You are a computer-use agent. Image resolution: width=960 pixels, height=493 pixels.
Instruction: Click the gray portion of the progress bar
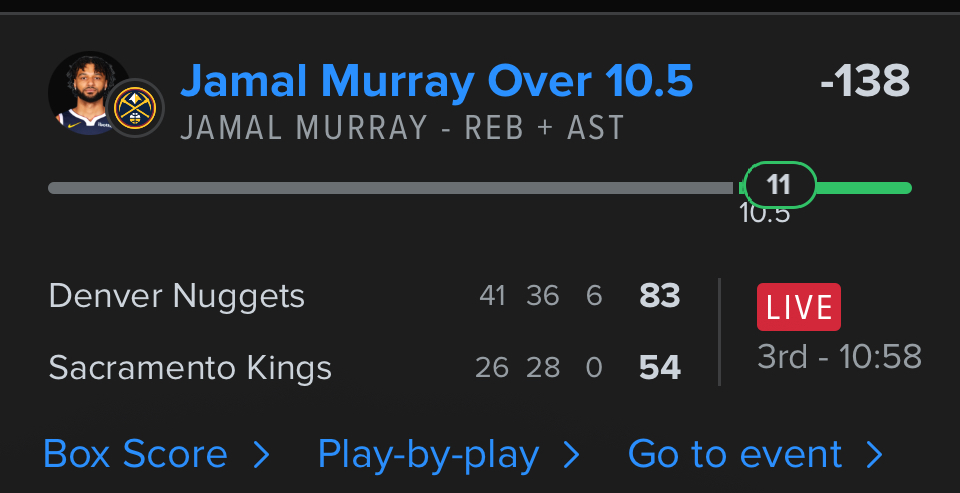click(390, 188)
